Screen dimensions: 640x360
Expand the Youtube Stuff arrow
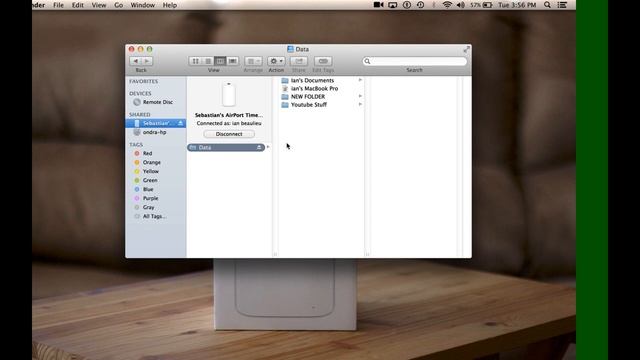[360, 104]
